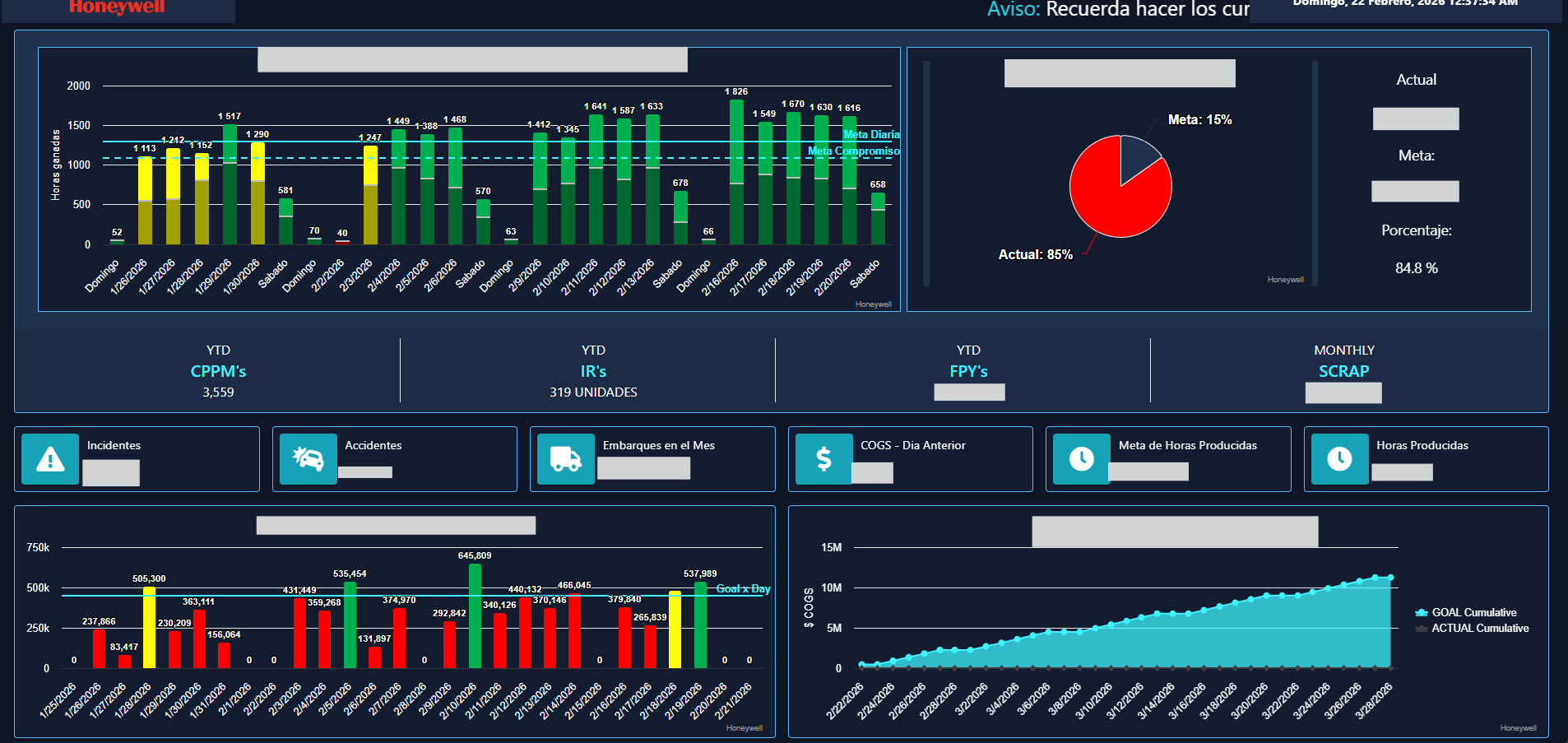The height and width of the screenshot is (743, 1568).
Task: Click the Embarques en el Mes truck icon
Action: pyautogui.click(x=566, y=459)
